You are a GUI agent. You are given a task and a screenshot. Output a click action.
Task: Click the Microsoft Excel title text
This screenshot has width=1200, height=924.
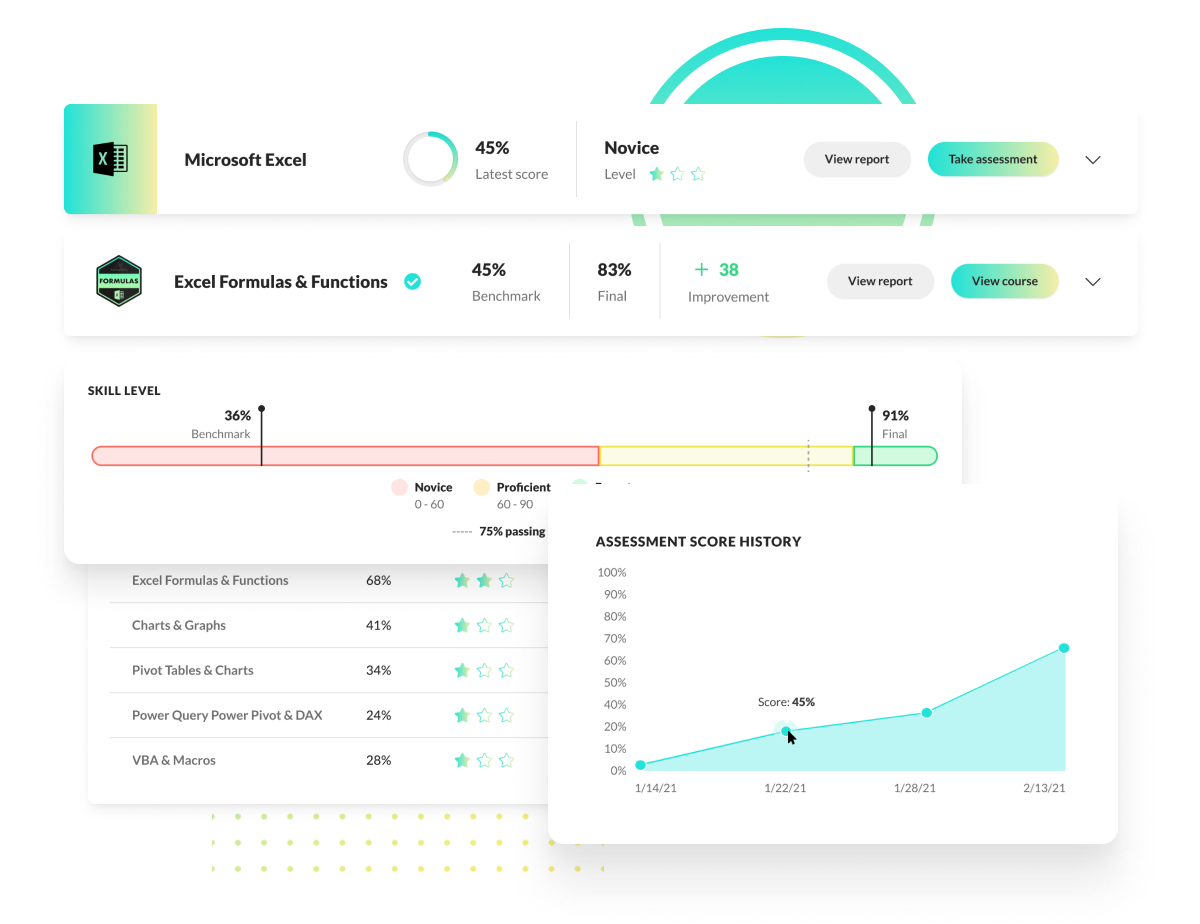pos(245,160)
